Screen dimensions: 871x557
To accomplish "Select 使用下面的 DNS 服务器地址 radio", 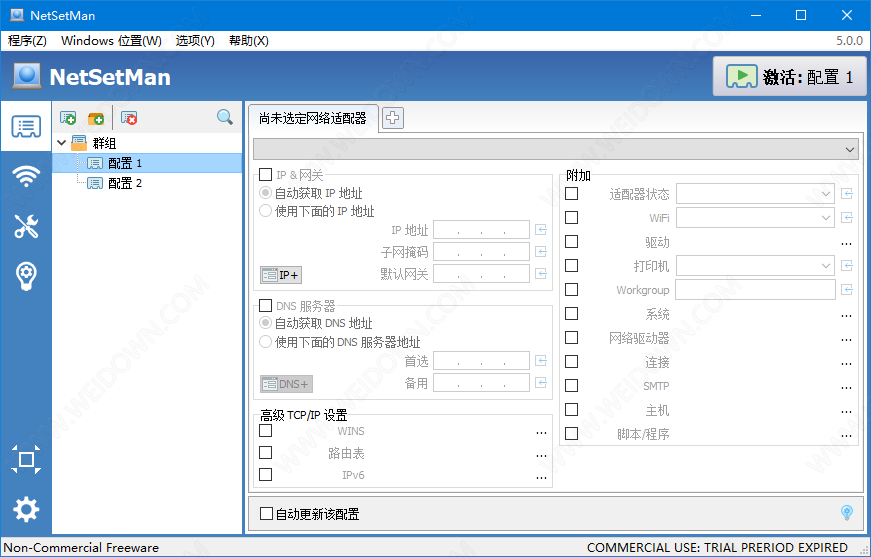I will click(x=266, y=342).
